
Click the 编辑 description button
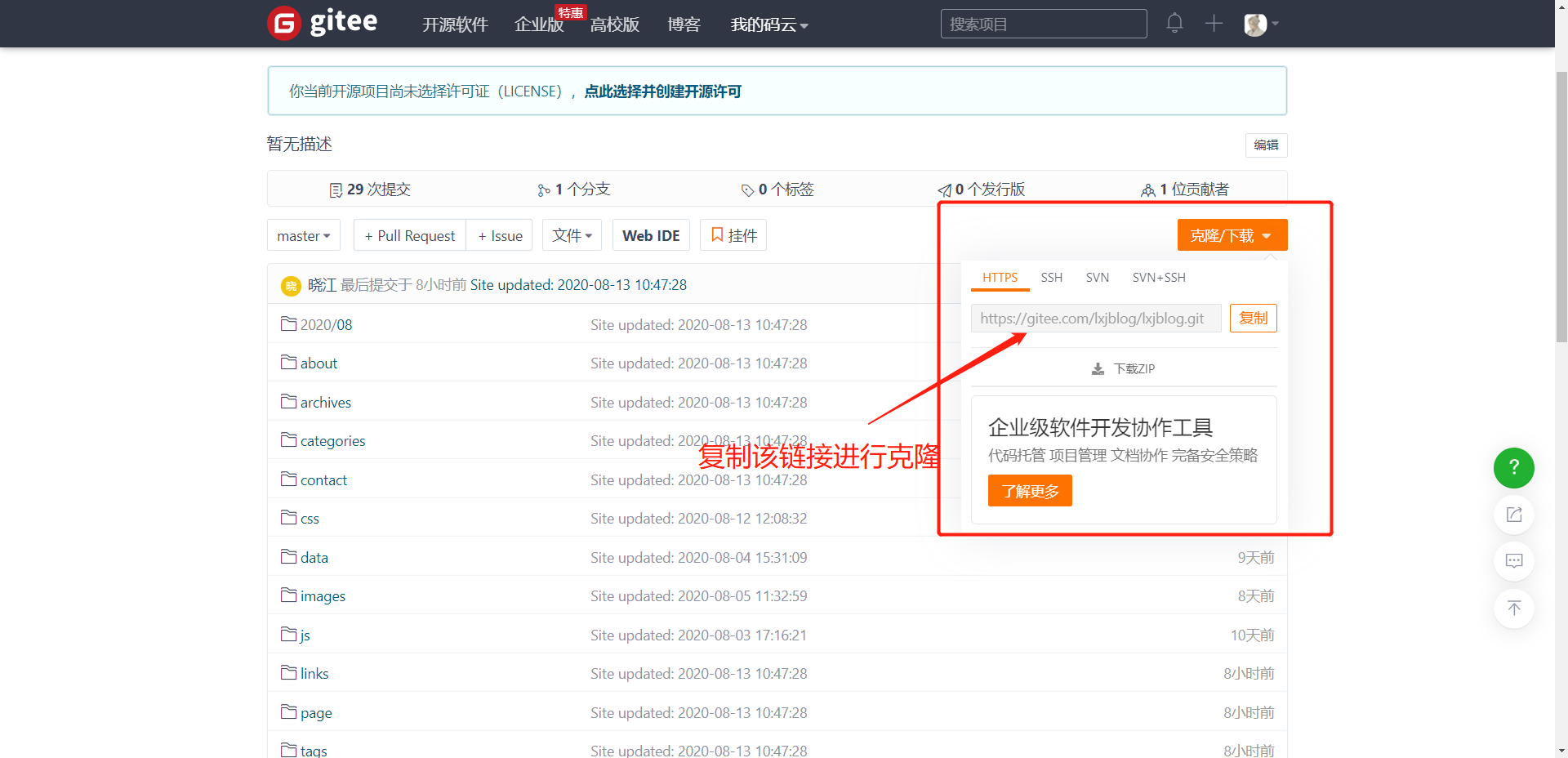click(x=1266, y=145)
